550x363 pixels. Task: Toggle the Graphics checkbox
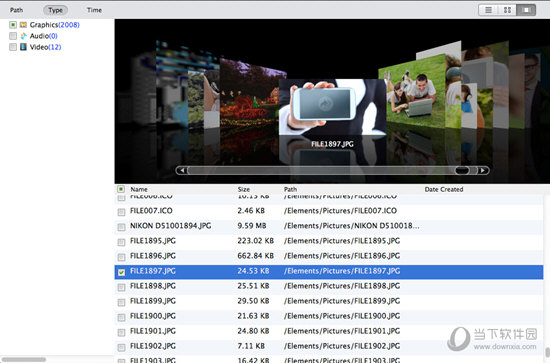[13, 25]
